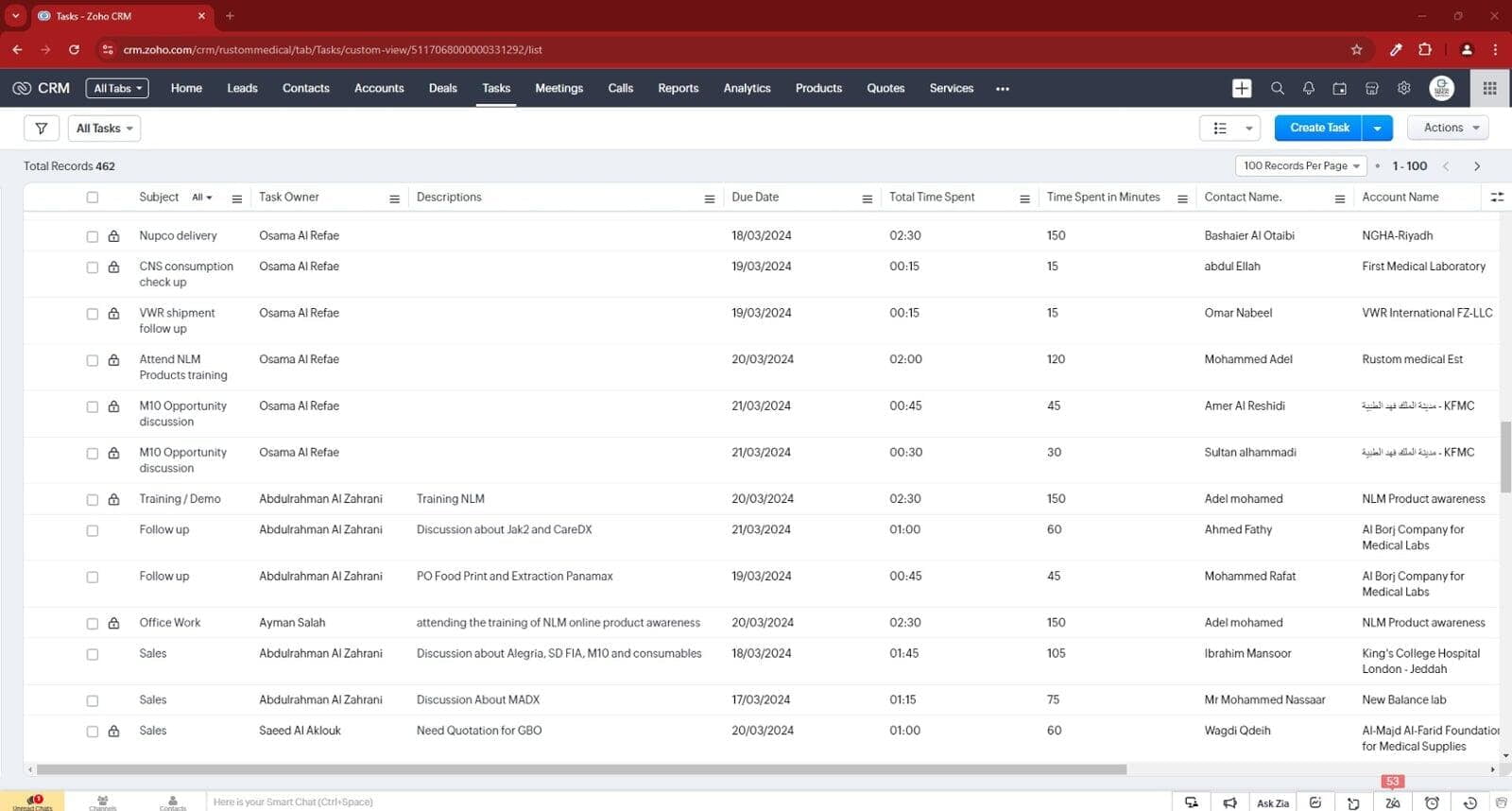The height and width of the screenshot is (811, 1512).
Task: Select the Office Work task checkbox
Action: pos(92,624)
